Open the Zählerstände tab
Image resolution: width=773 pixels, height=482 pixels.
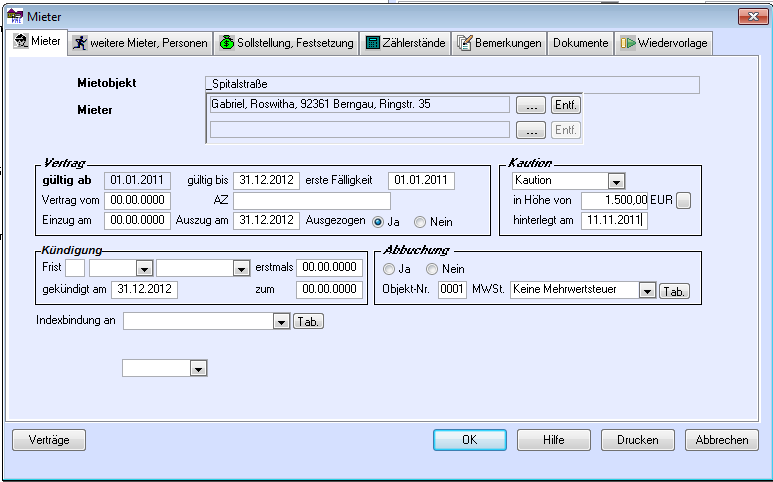pos(405,43)
